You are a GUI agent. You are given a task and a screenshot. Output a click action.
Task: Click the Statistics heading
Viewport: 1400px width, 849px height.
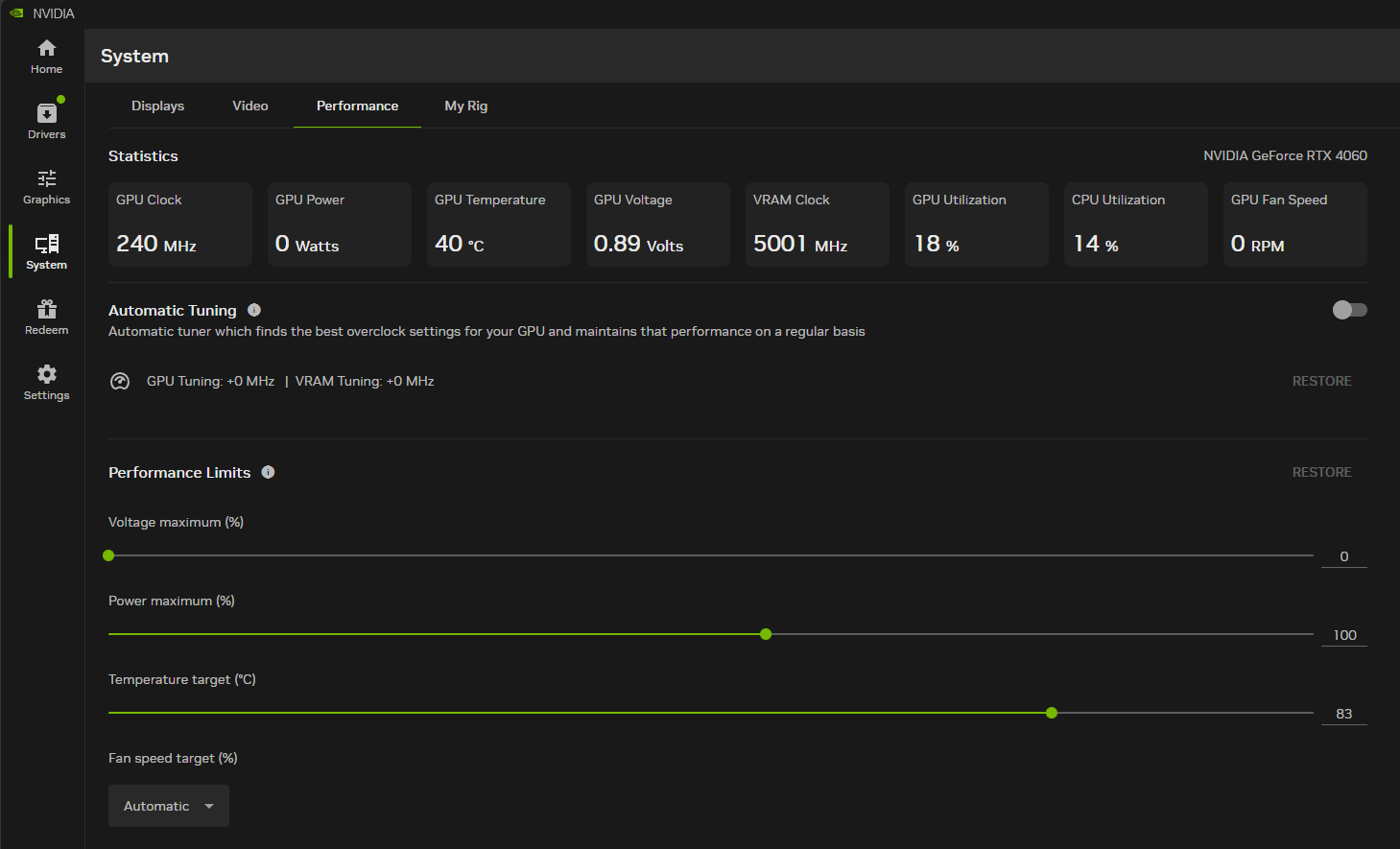point(143,155)
